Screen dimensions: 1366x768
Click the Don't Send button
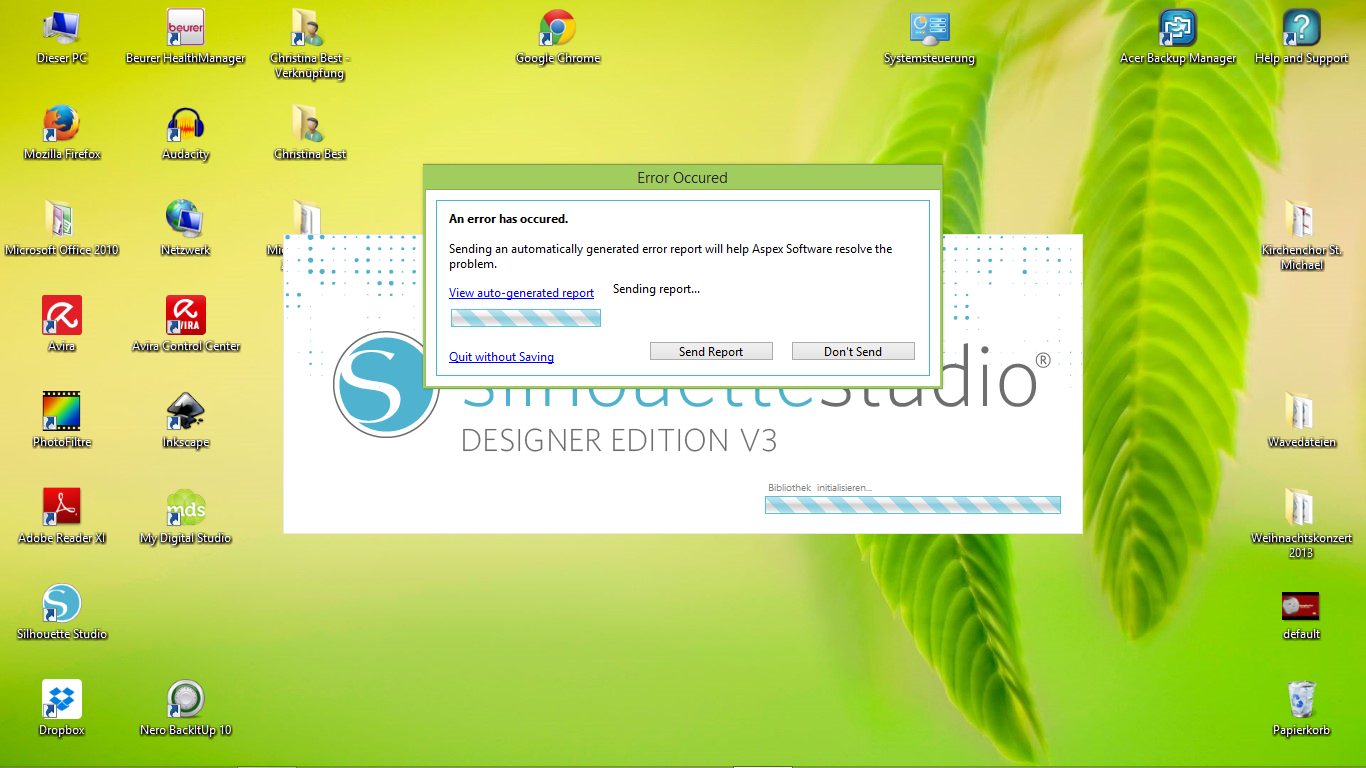click(853, 351)
